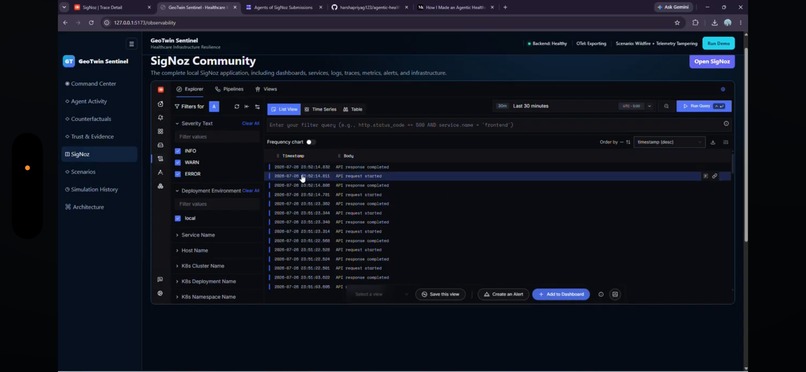Uncheck the WARN severity checkbox

pyautogui.click(x=178, y=162)
